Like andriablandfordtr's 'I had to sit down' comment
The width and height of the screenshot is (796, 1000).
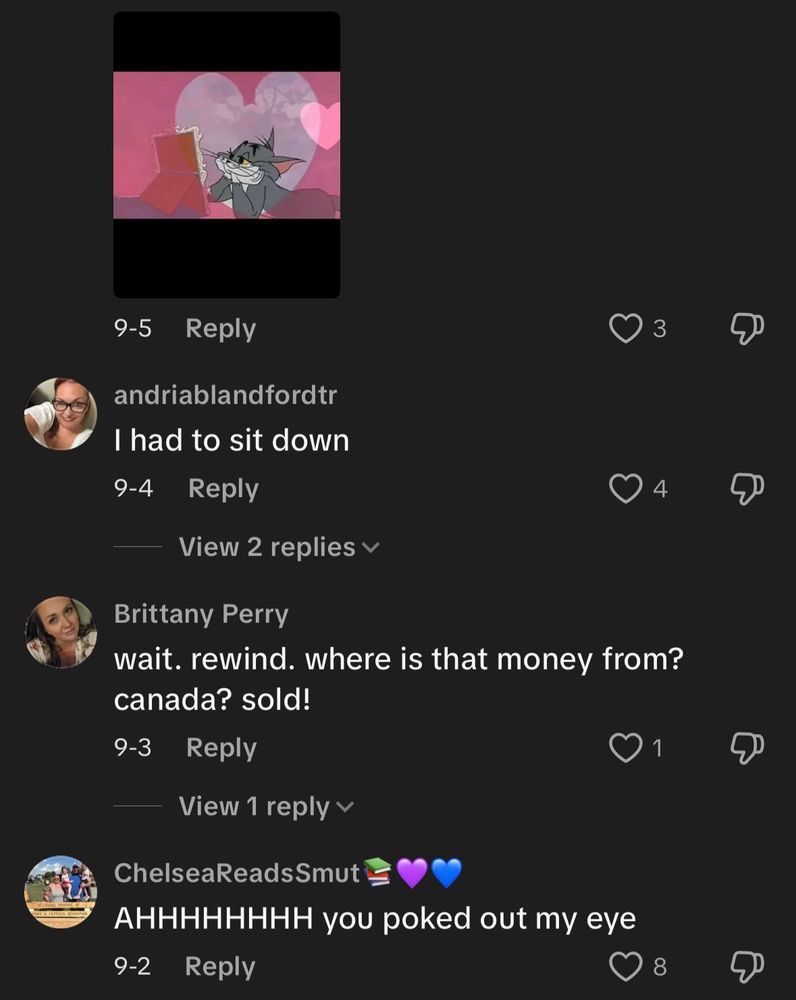click(626, 489)
